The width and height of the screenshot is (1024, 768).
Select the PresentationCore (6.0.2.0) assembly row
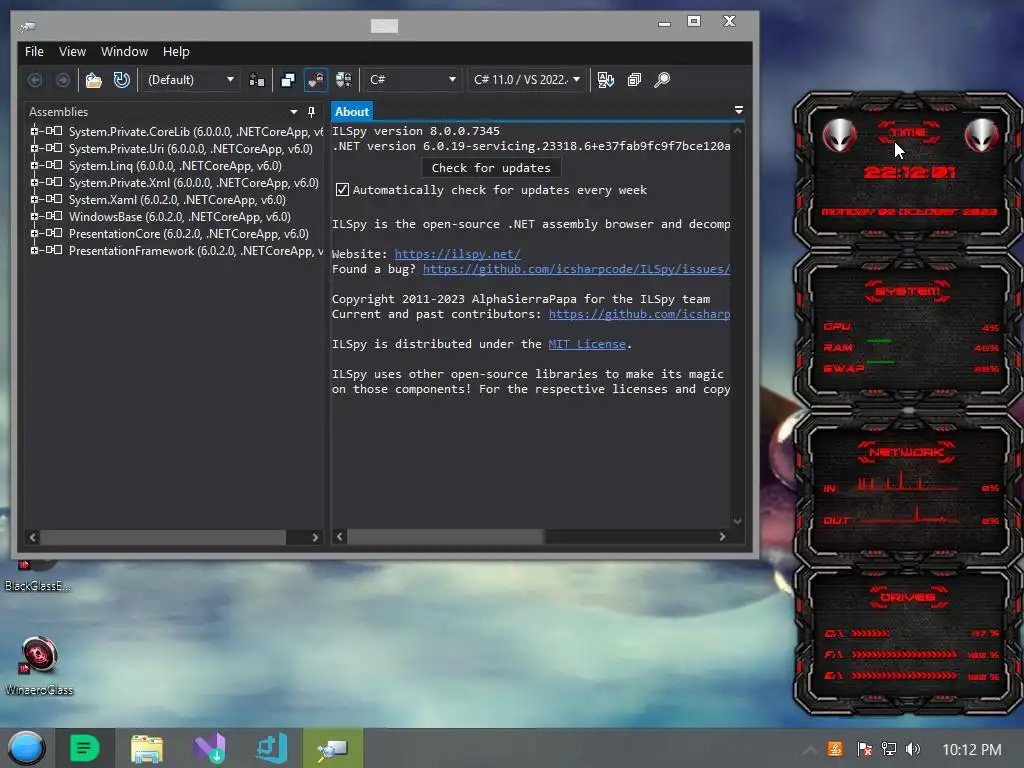point(189,234)
